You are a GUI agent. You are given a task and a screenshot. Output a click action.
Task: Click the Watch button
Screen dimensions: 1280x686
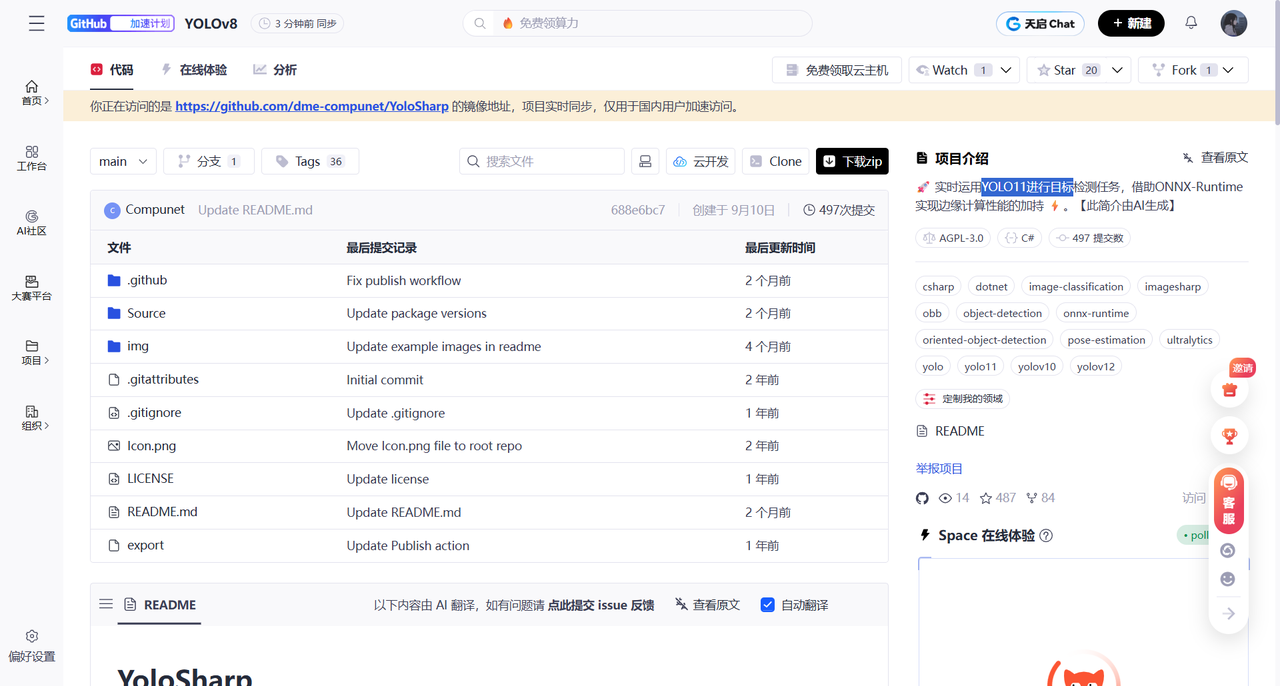pyautogui.click(x=950, y=70)
